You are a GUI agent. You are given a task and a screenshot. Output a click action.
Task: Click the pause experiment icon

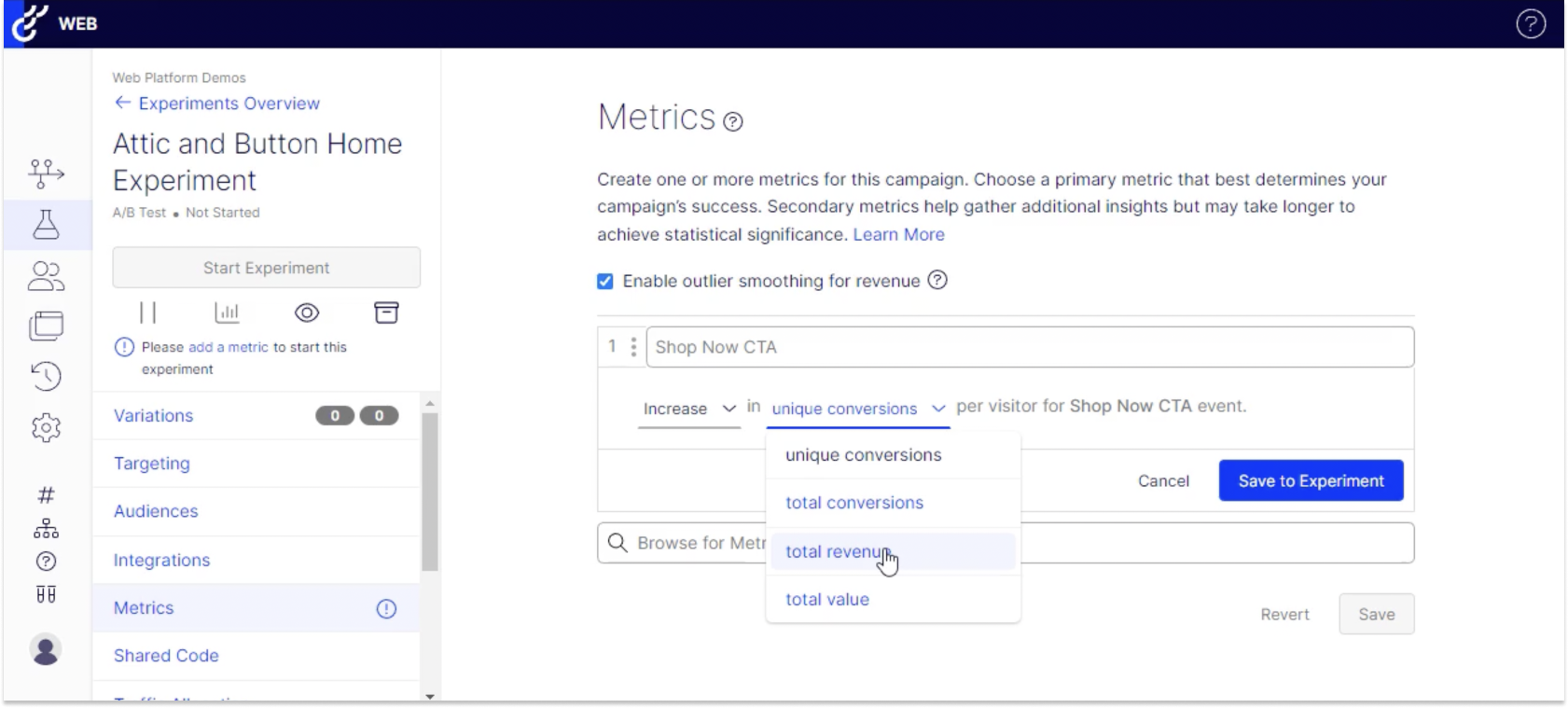147,312
